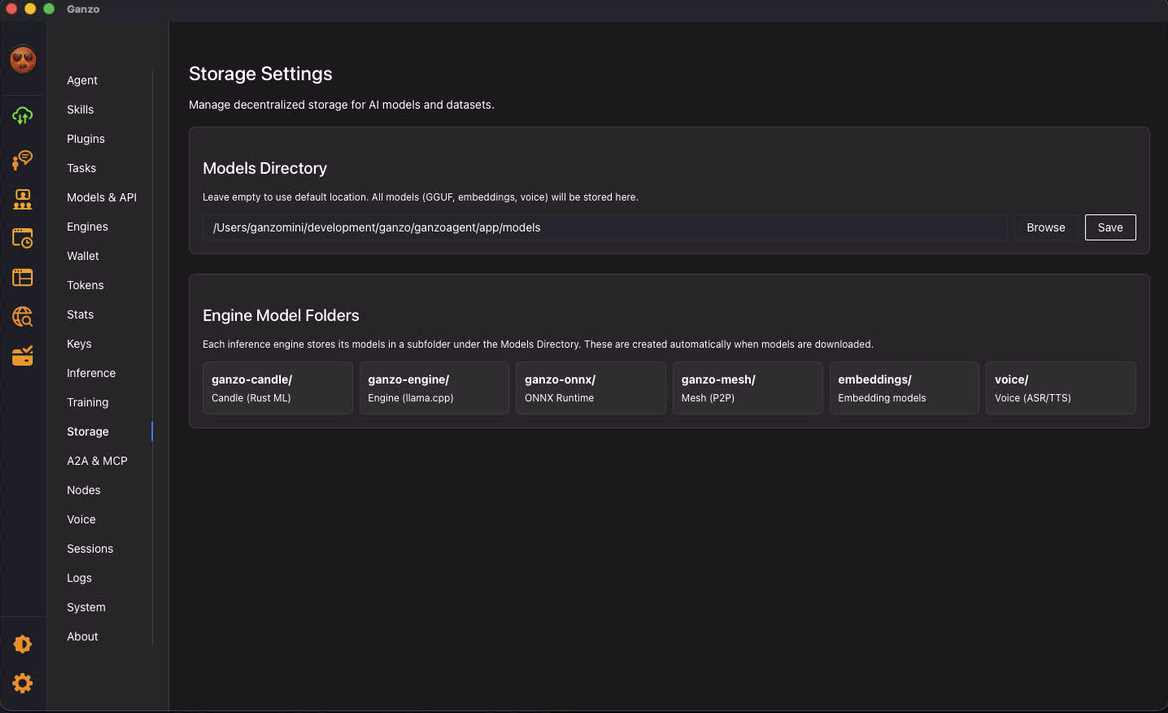Open the globe search icon

22,317
